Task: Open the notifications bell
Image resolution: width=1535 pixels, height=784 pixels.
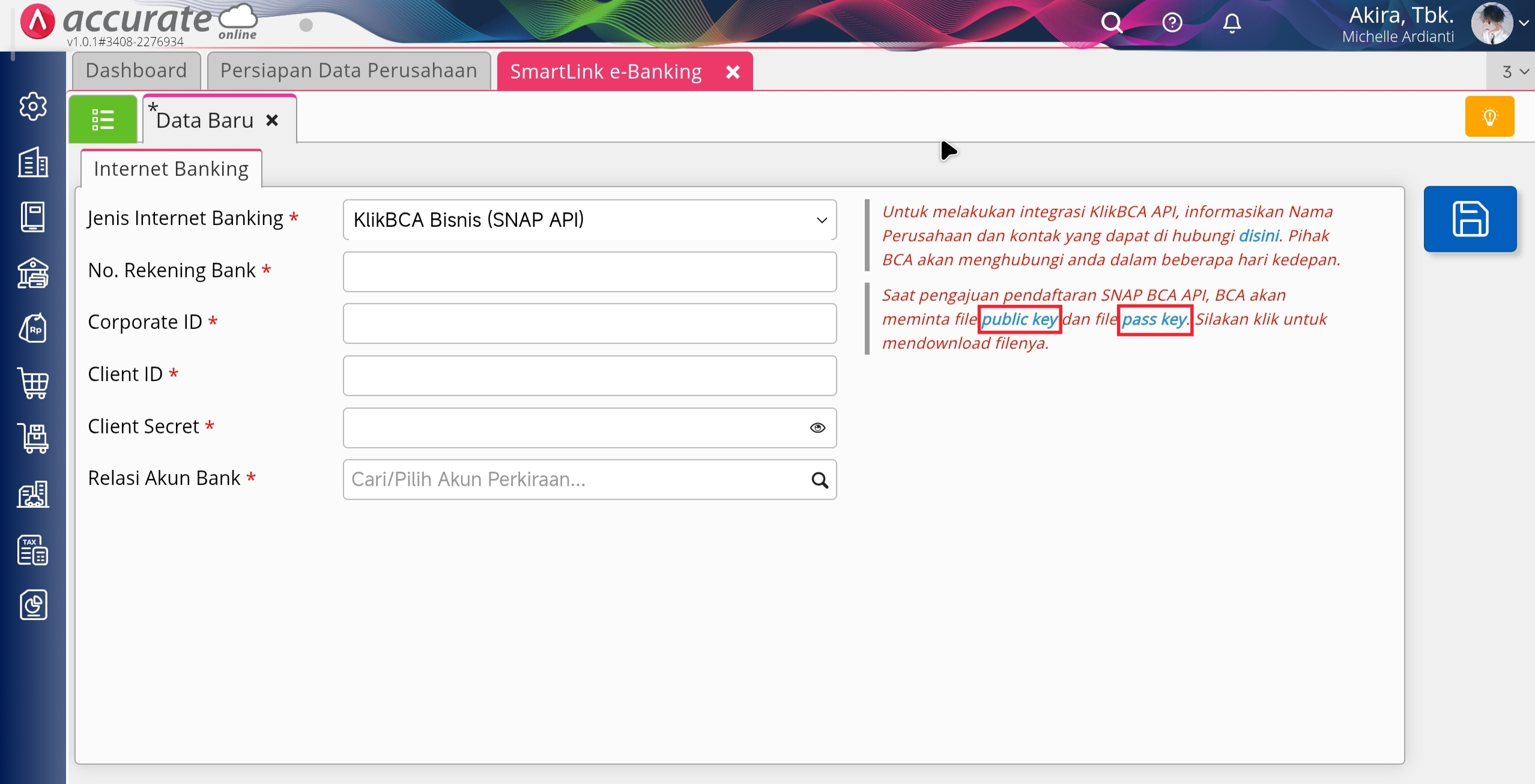Action: point(1232,23)
